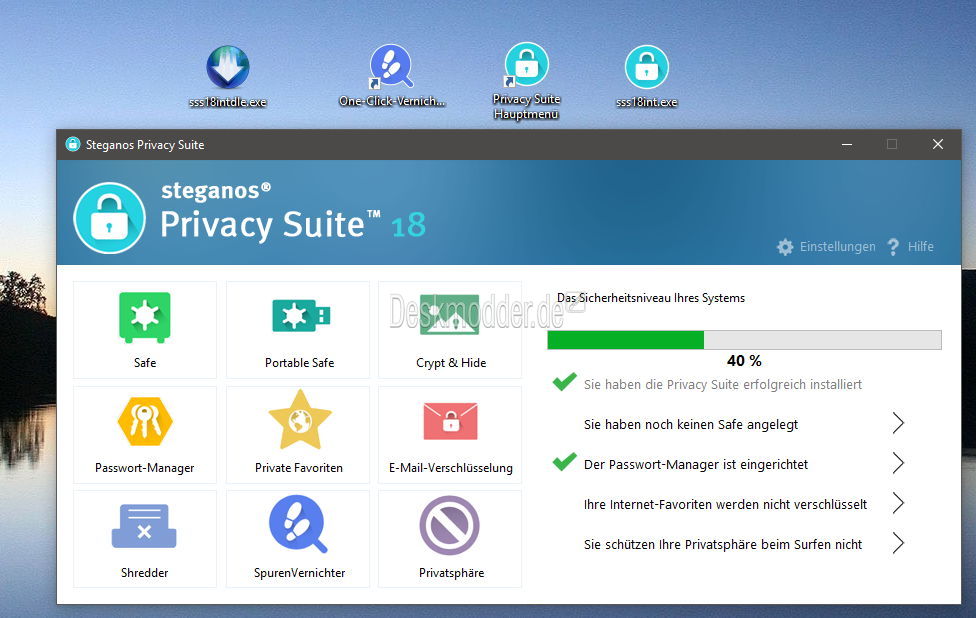This screenshot has height=618, width=976.
Task: Expand the Passwort-Manager eingerichtet arrow
Action: click(898, 463)
